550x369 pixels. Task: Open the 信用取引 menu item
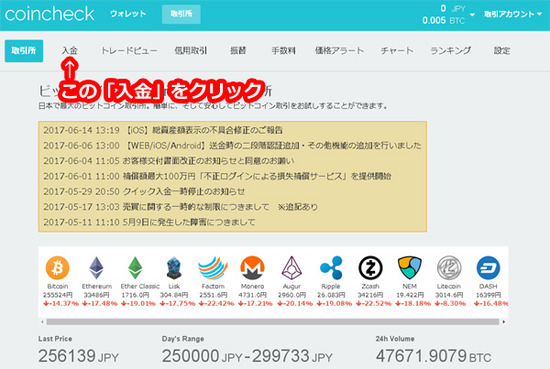click(191, 51)
